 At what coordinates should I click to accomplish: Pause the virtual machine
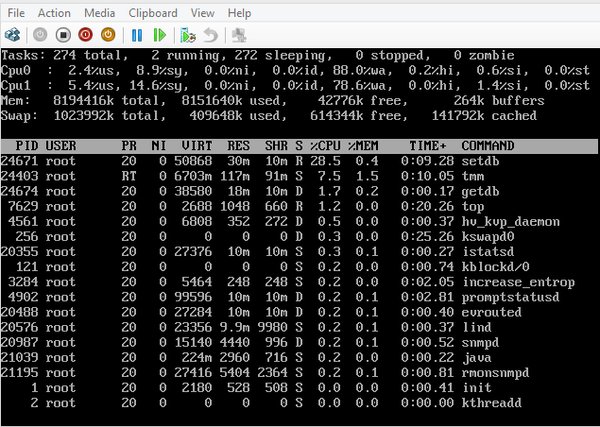(x=138, y=35)
